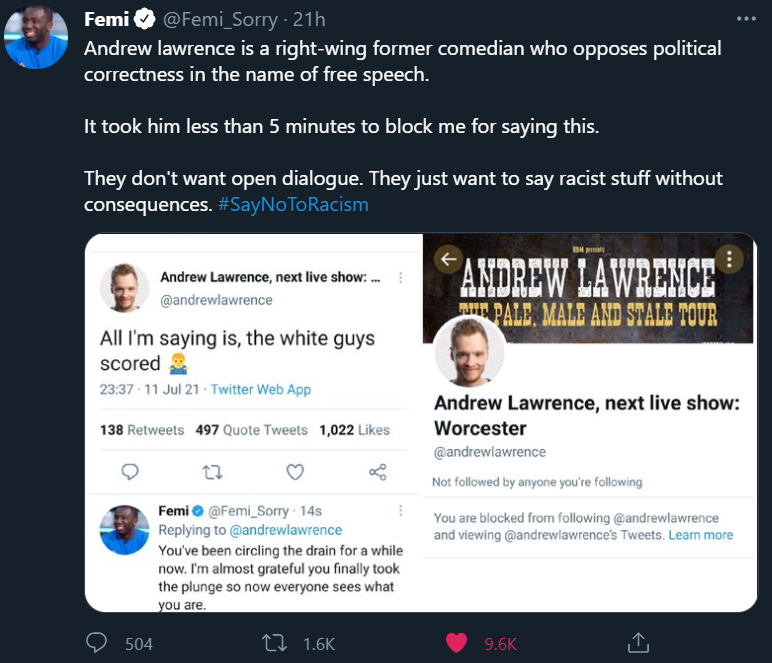Click the @Femi_Sorry handle in header
This screenshot has height=663, width=772.
click(x=220, y=20)
